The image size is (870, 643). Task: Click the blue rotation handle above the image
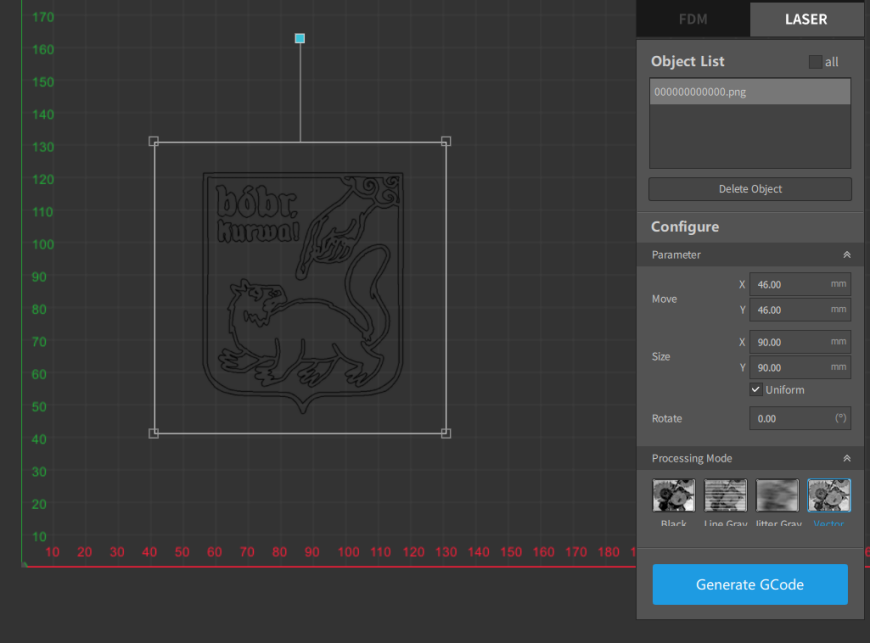(300, 39)
